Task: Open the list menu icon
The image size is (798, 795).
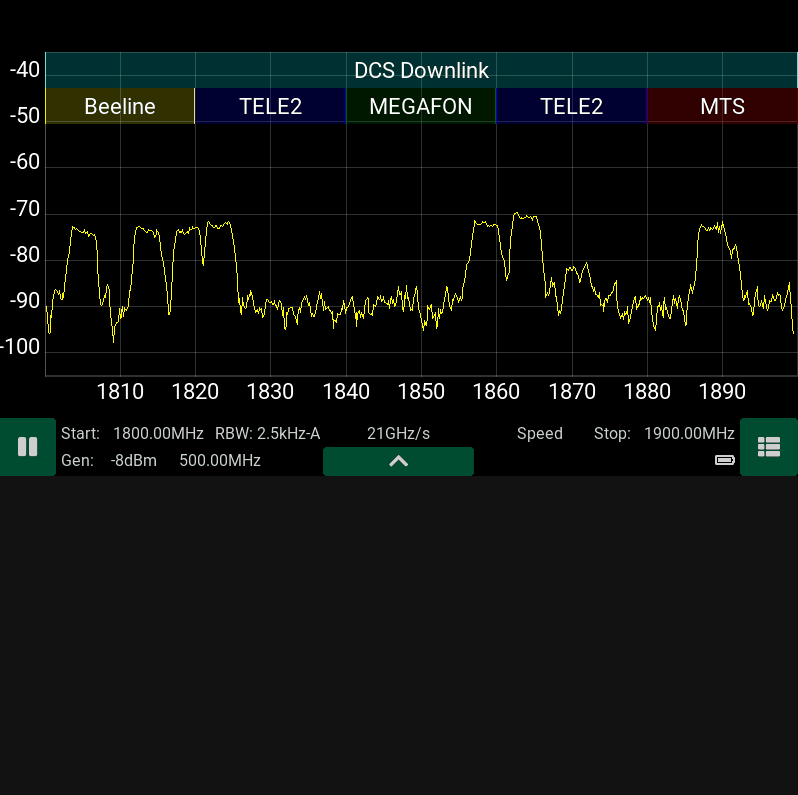Action: (x=768, y=447)
